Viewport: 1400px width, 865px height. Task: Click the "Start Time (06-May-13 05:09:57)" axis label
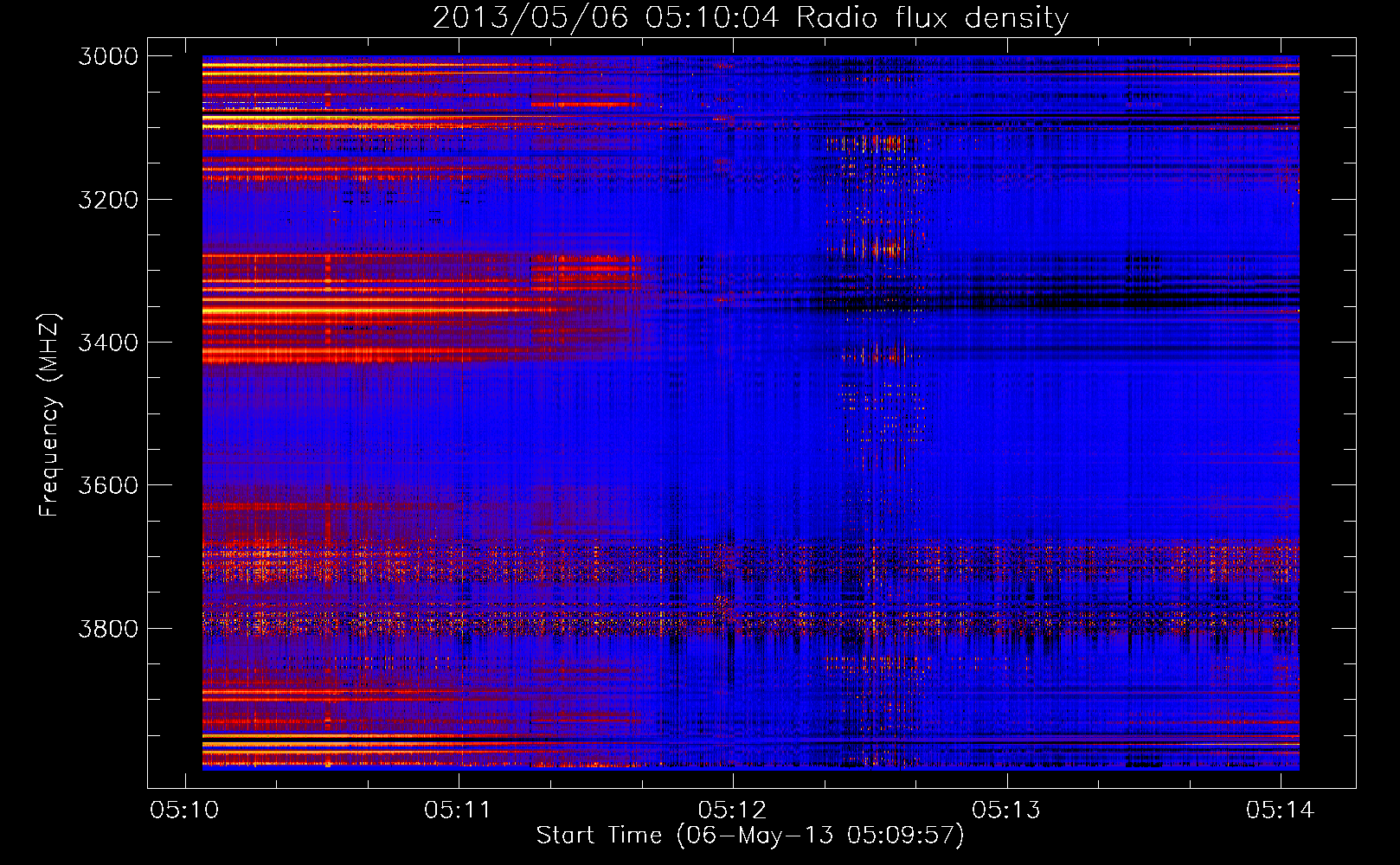point(750,836)
